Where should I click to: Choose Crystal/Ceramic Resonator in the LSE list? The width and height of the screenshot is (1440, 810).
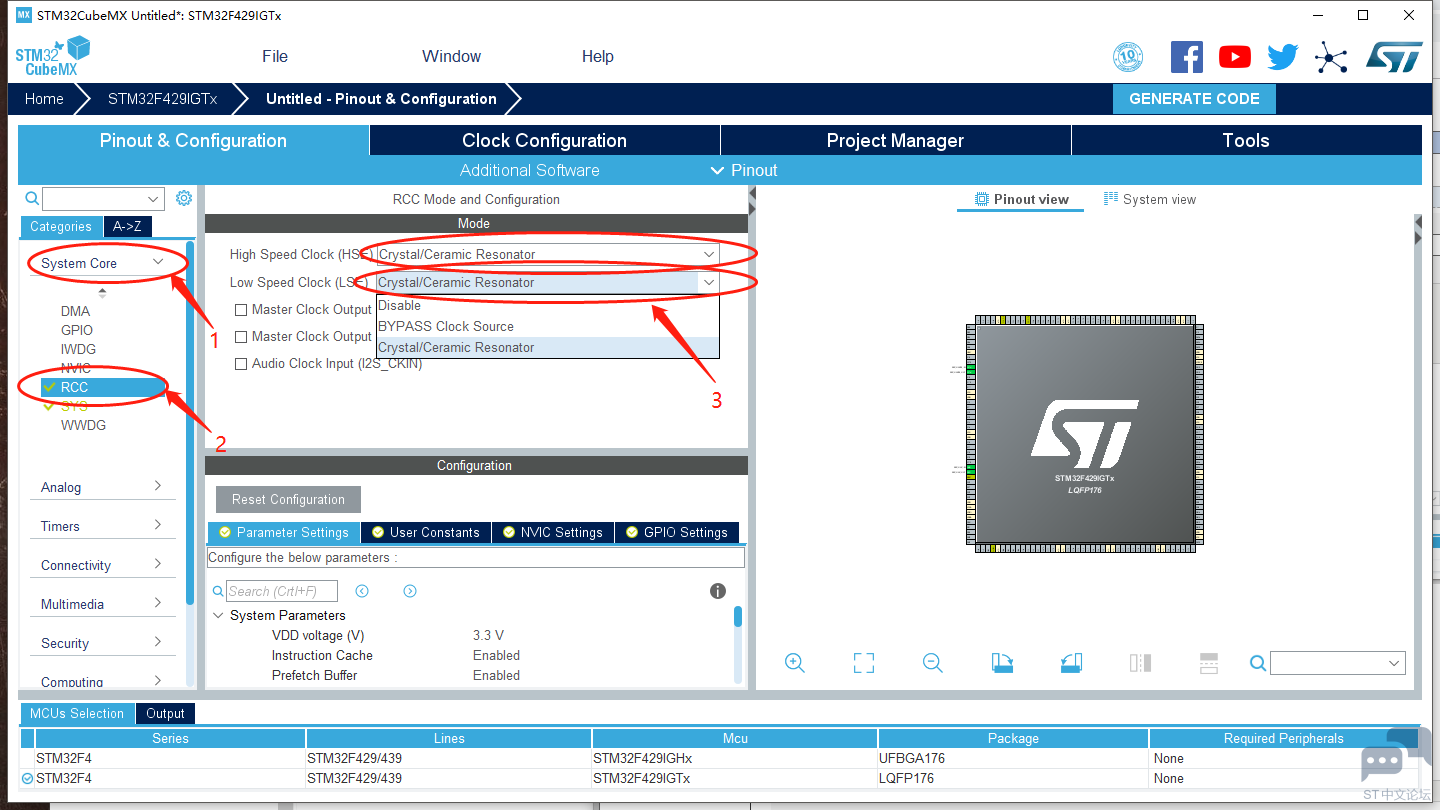tap(548, 347)
